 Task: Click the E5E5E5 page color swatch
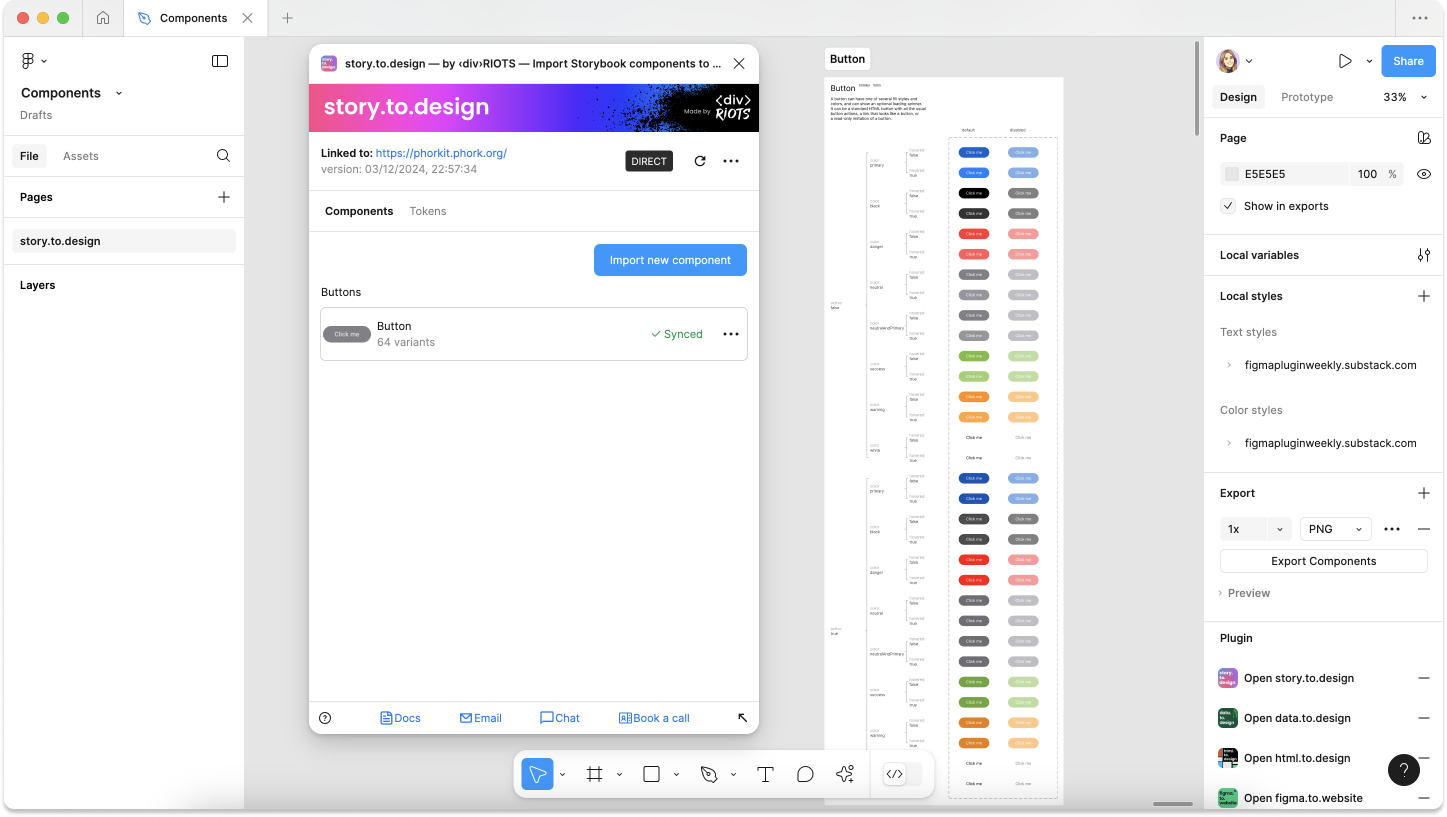tap(1232, 174)
